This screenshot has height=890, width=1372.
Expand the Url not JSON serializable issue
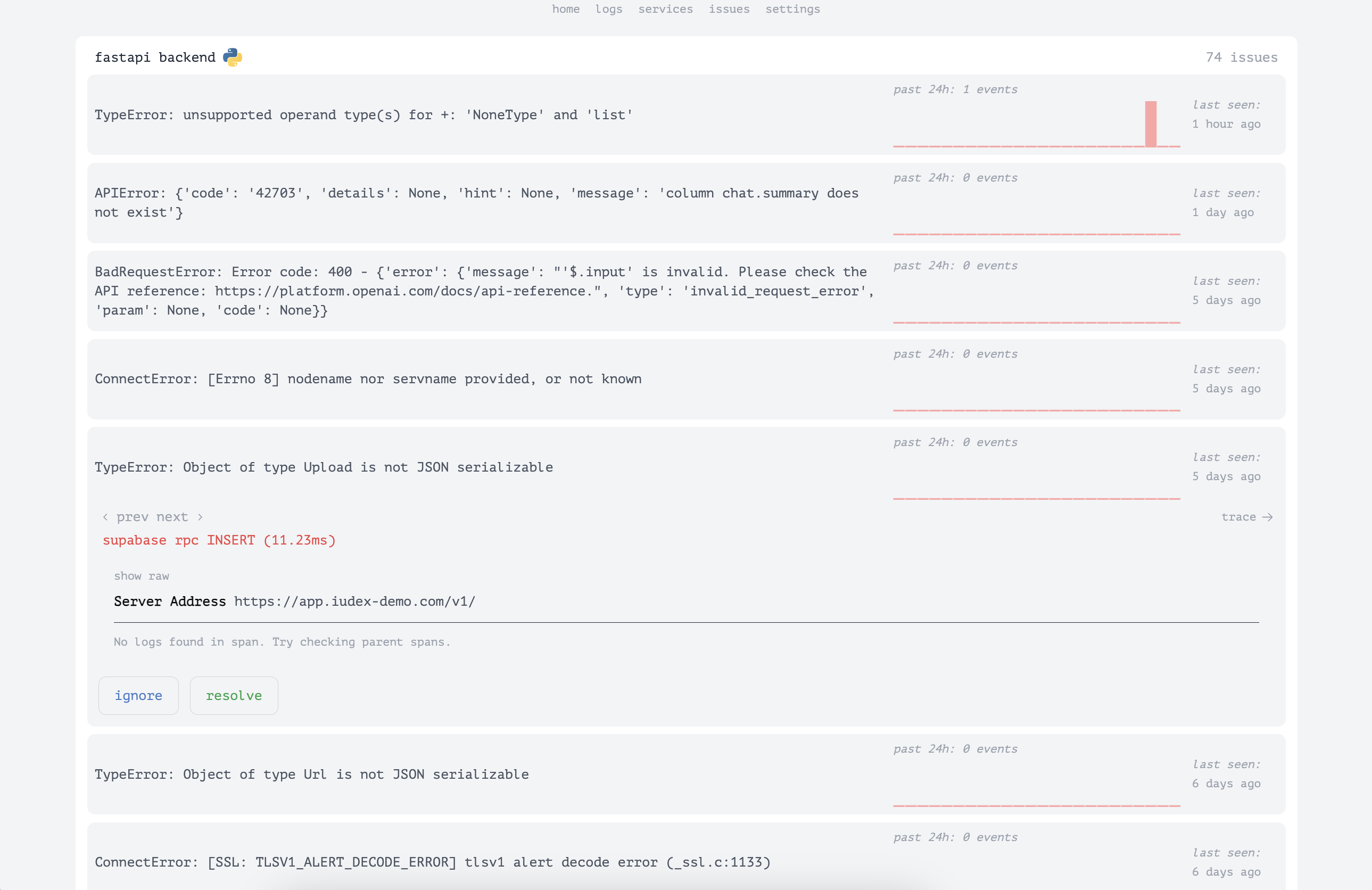[x=311, y=774]
